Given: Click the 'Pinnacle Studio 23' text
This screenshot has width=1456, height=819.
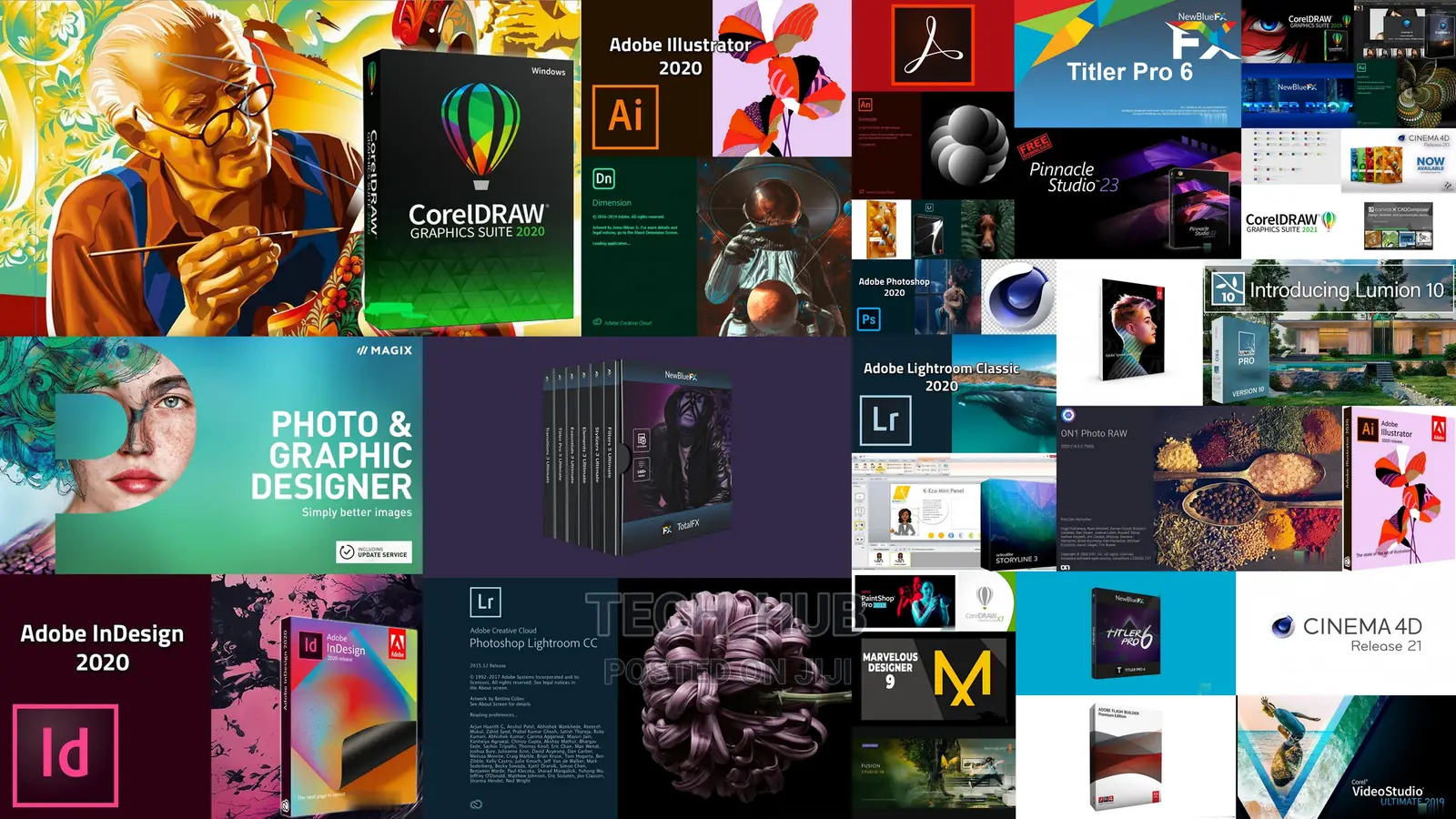Looking at the screenshot, I should tap(1074, 177).
